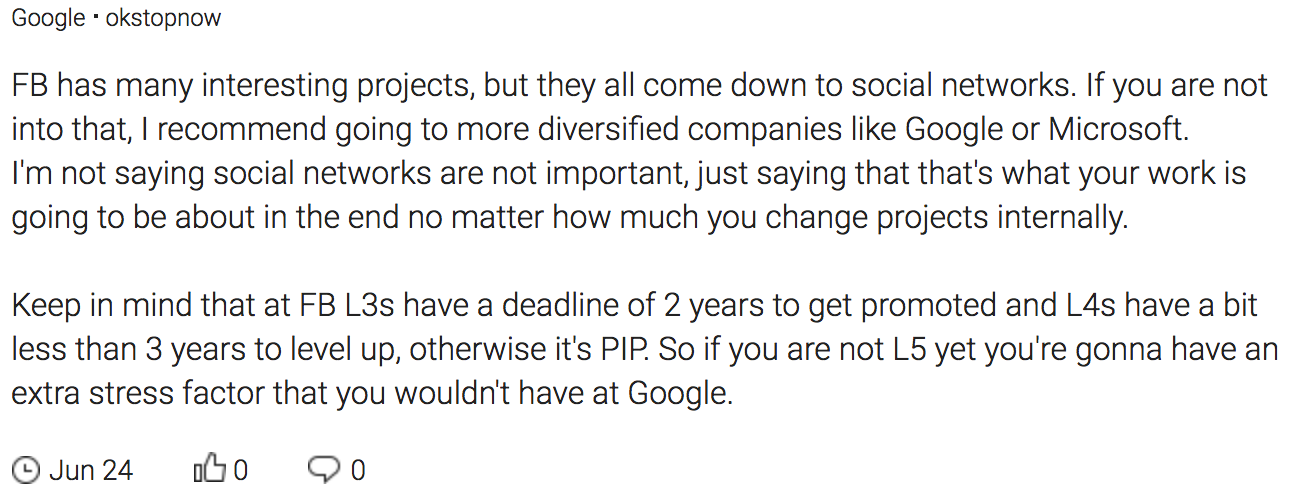Click the line starting "going to be about"
Image resolution: width=1298 pixels, height=494 pixels.
(x=569, y=218)
